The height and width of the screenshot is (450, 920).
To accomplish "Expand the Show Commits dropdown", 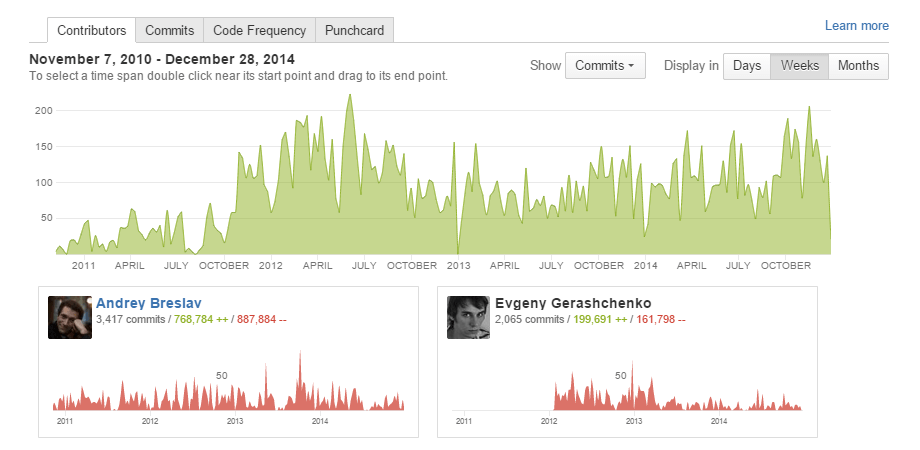I will point(605,66).
